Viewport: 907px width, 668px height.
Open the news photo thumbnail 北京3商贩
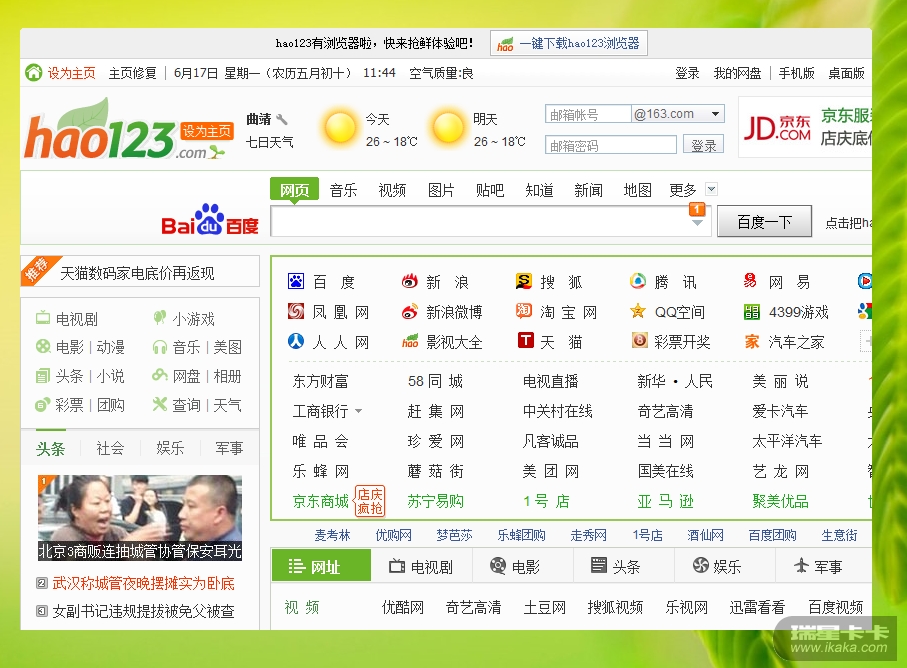click(x=139, y=518)
